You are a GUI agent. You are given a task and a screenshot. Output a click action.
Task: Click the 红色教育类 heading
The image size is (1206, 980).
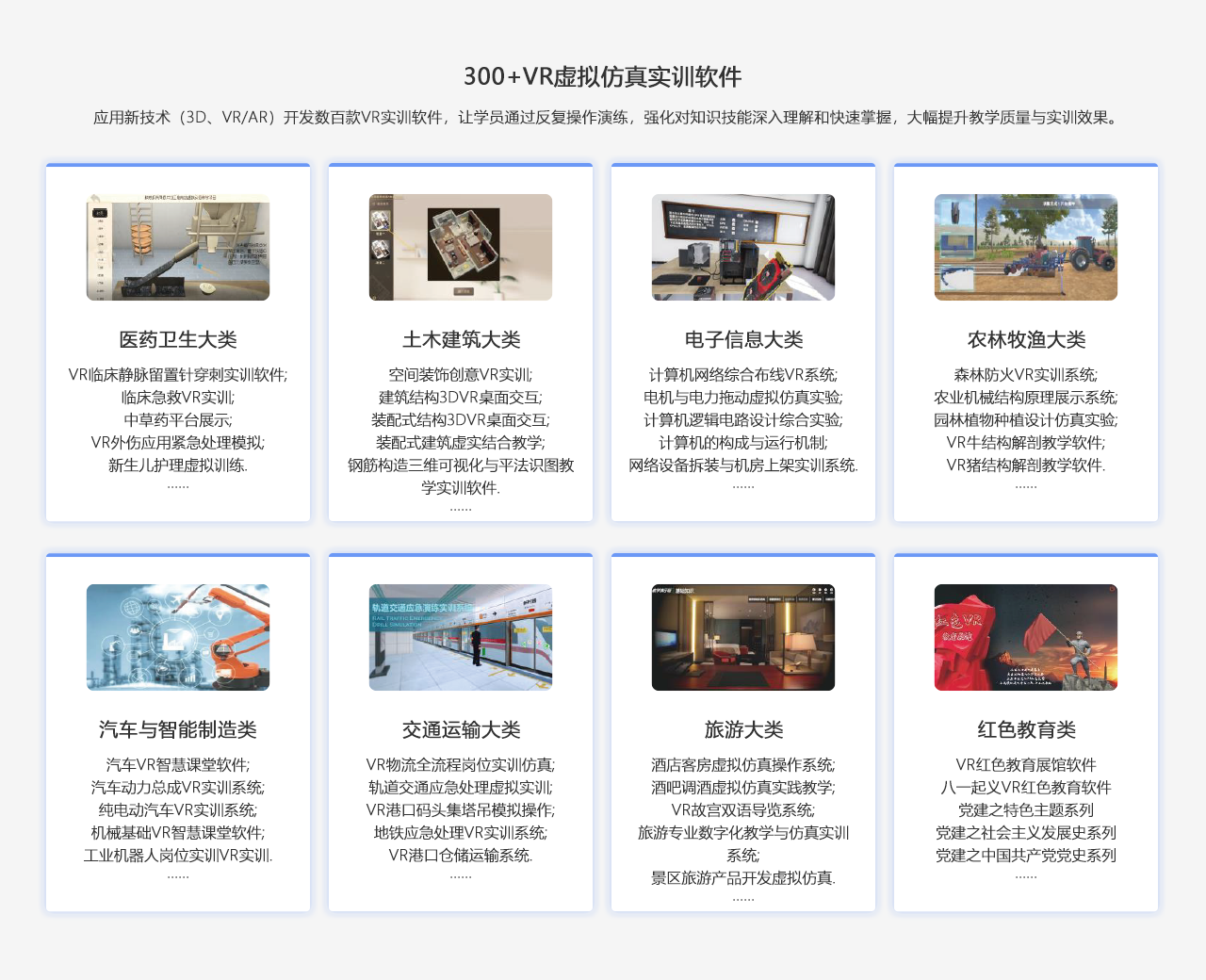click(x=1026, y=730)
